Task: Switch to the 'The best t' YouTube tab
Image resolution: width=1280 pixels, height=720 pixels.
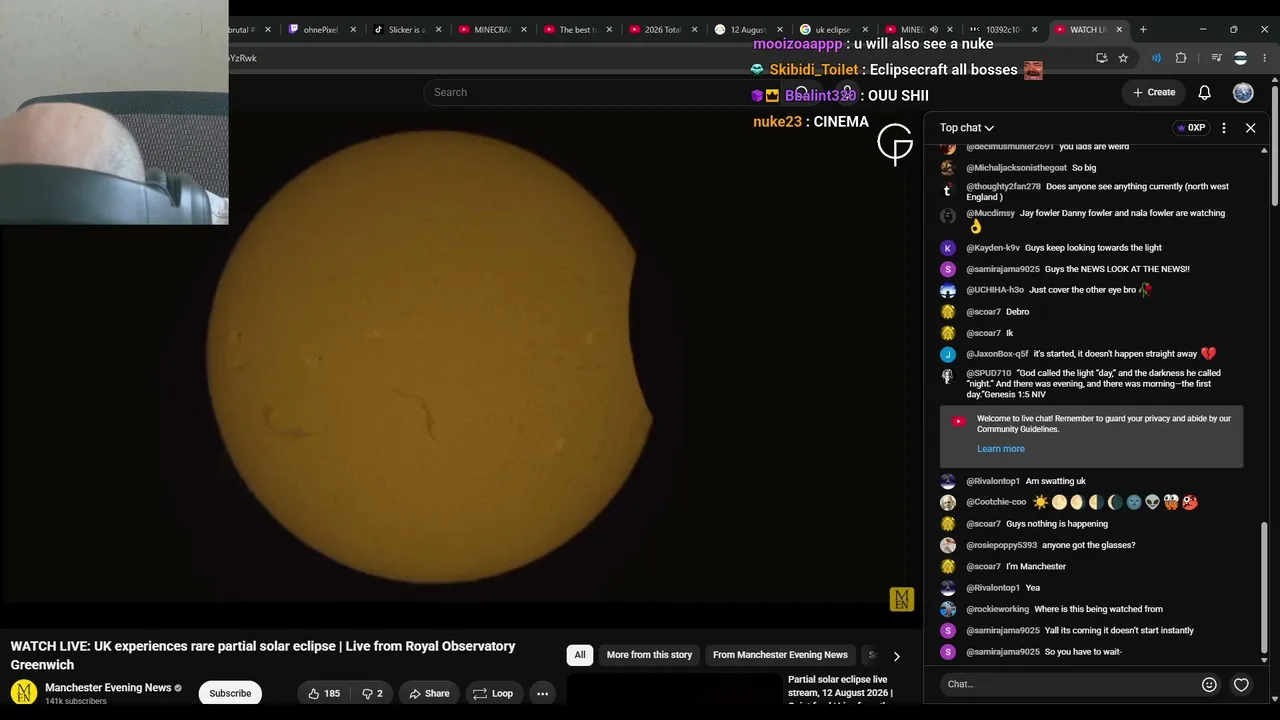Action: pos(579,29)
